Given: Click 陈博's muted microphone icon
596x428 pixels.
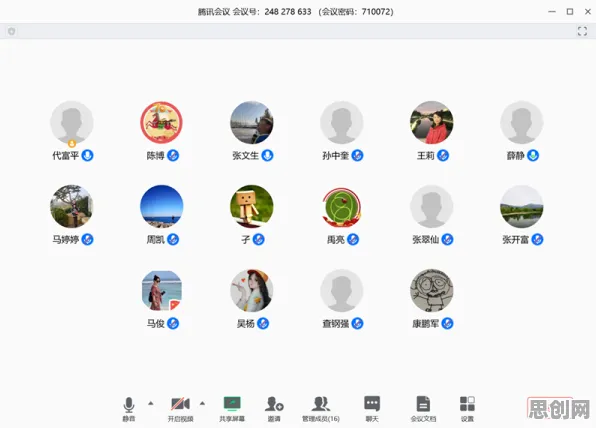Looking at the screenshot, I should click(x=173, y=155).
